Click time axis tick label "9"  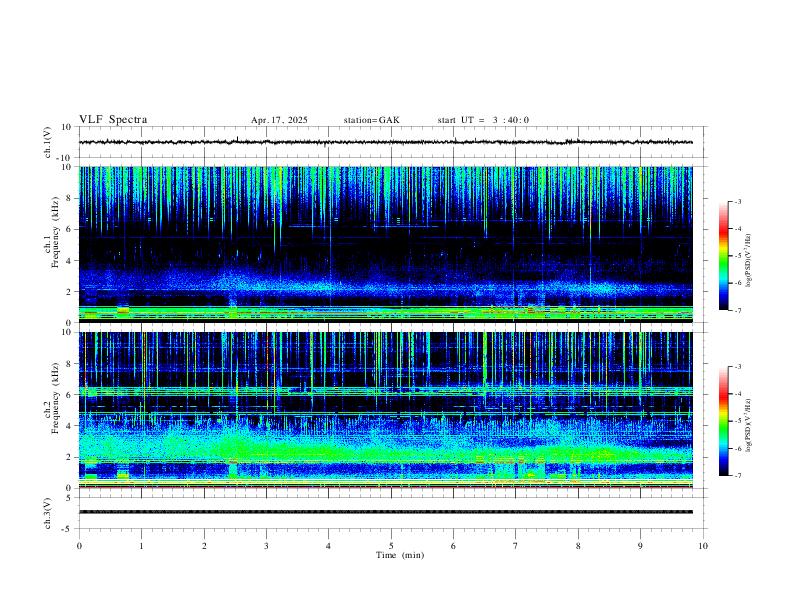coord(640,546)
